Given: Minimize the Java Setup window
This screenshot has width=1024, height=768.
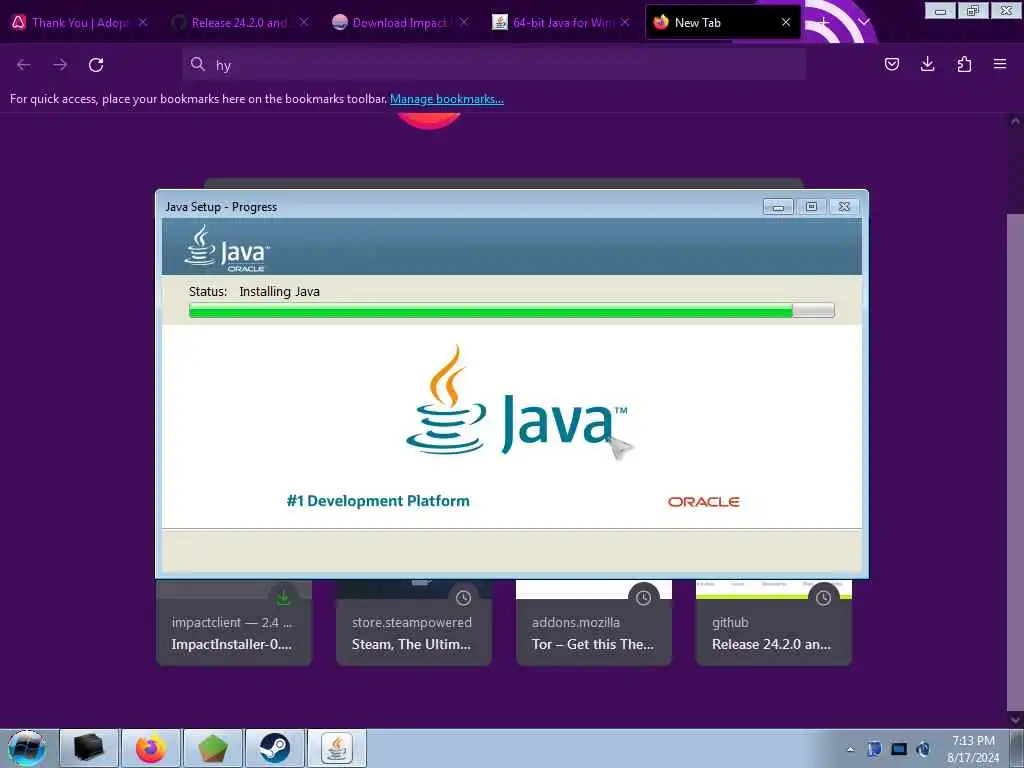Looking at the screenshot, I should coord(778,207).
